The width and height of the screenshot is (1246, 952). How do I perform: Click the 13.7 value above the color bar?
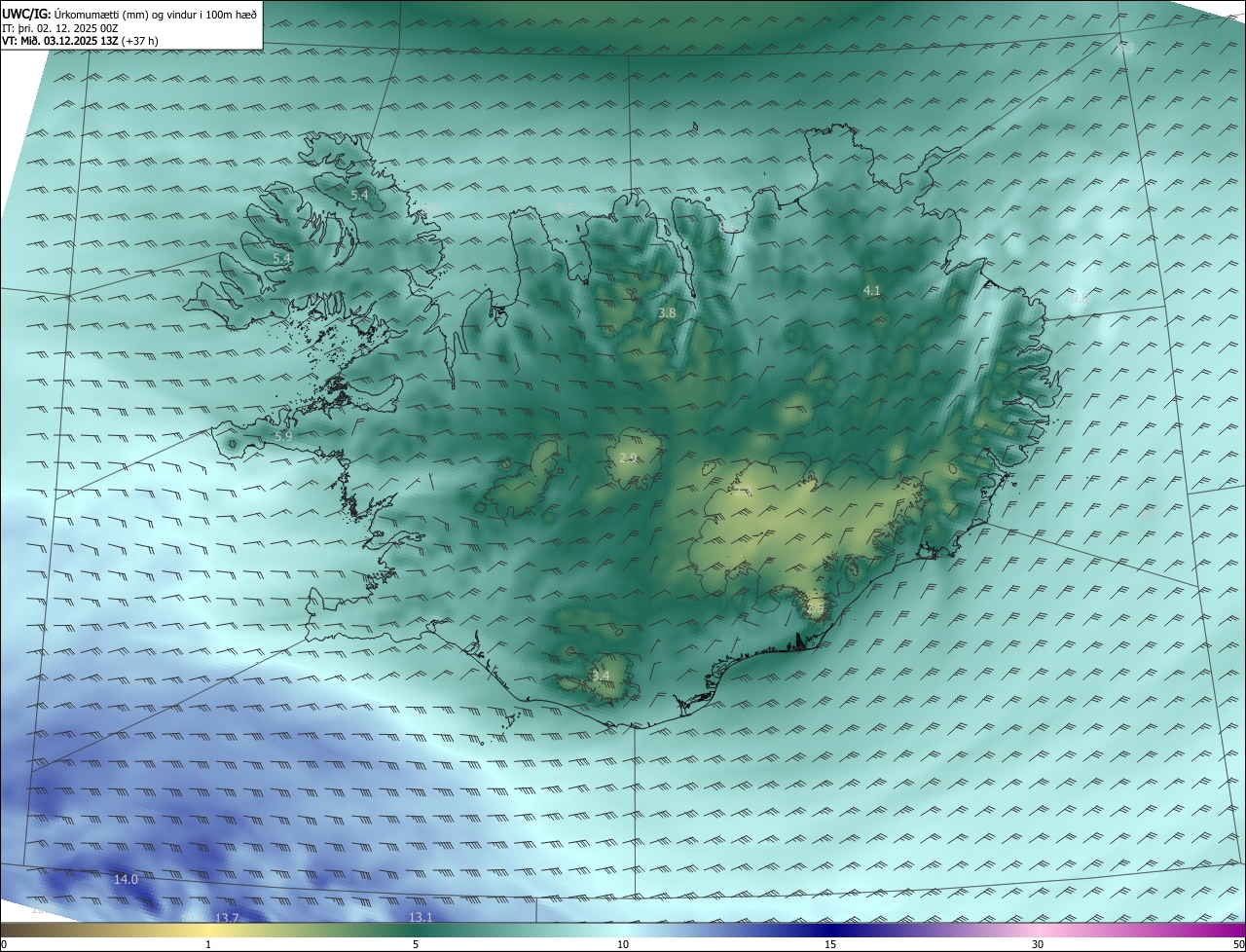pos(227,918)
